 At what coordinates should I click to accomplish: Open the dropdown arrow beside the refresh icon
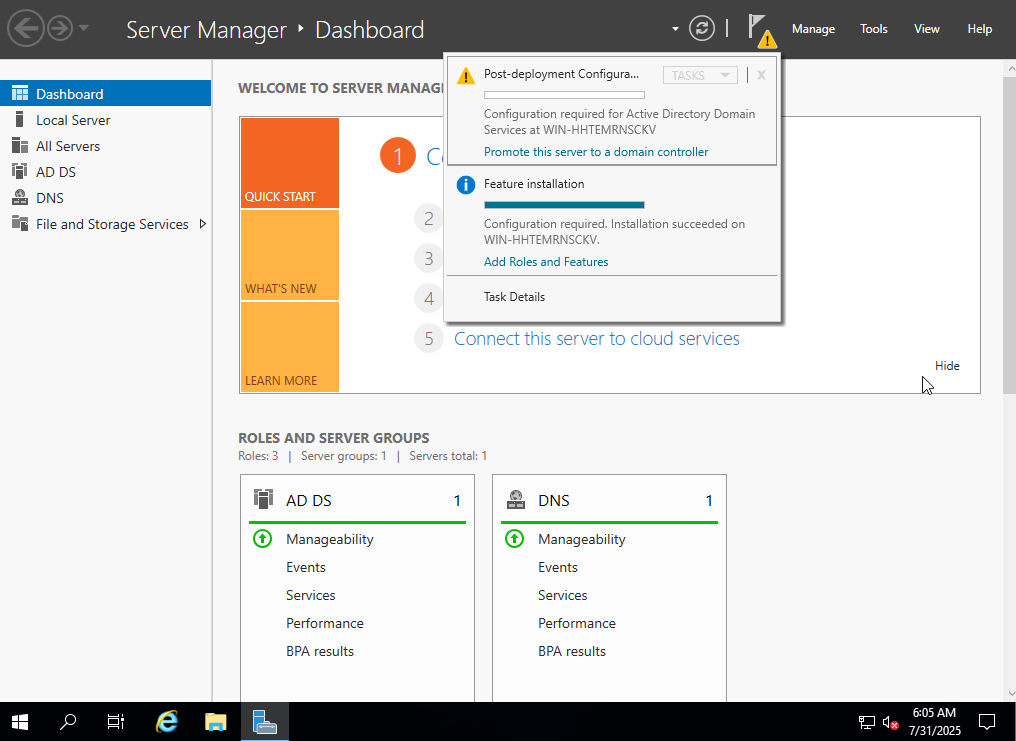675,29
